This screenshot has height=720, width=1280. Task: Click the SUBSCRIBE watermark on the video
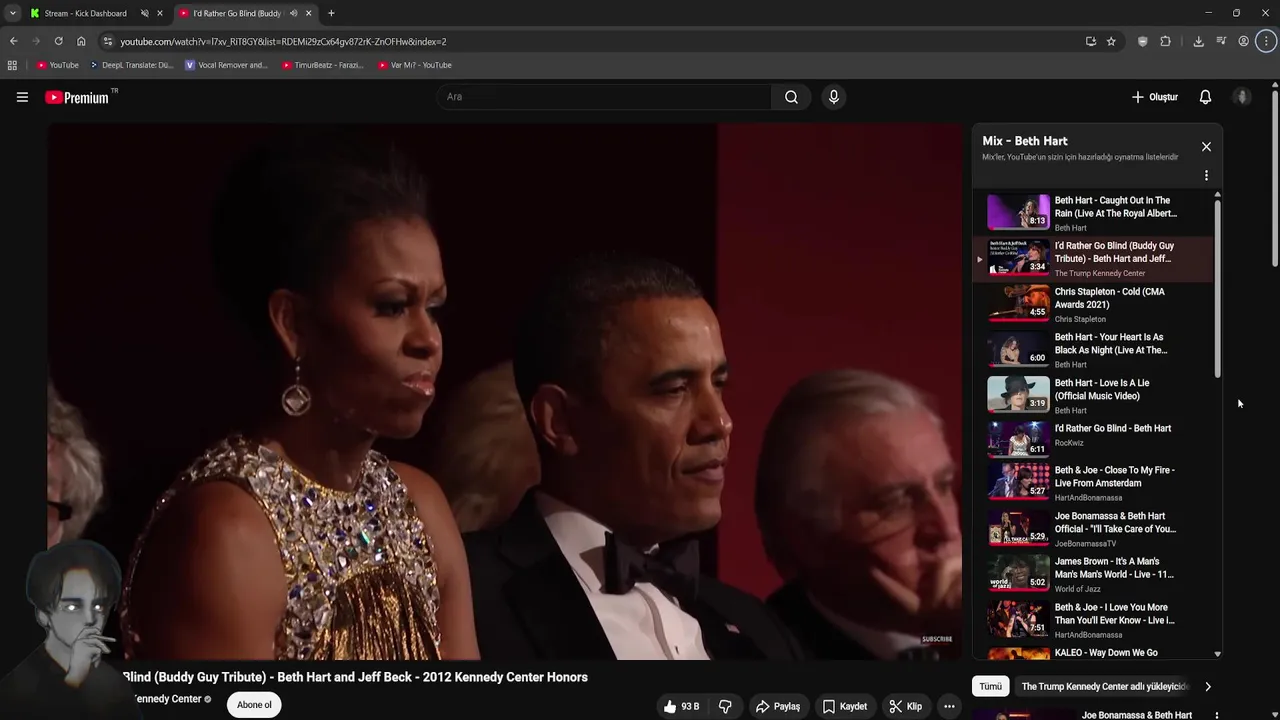point(937,639)
